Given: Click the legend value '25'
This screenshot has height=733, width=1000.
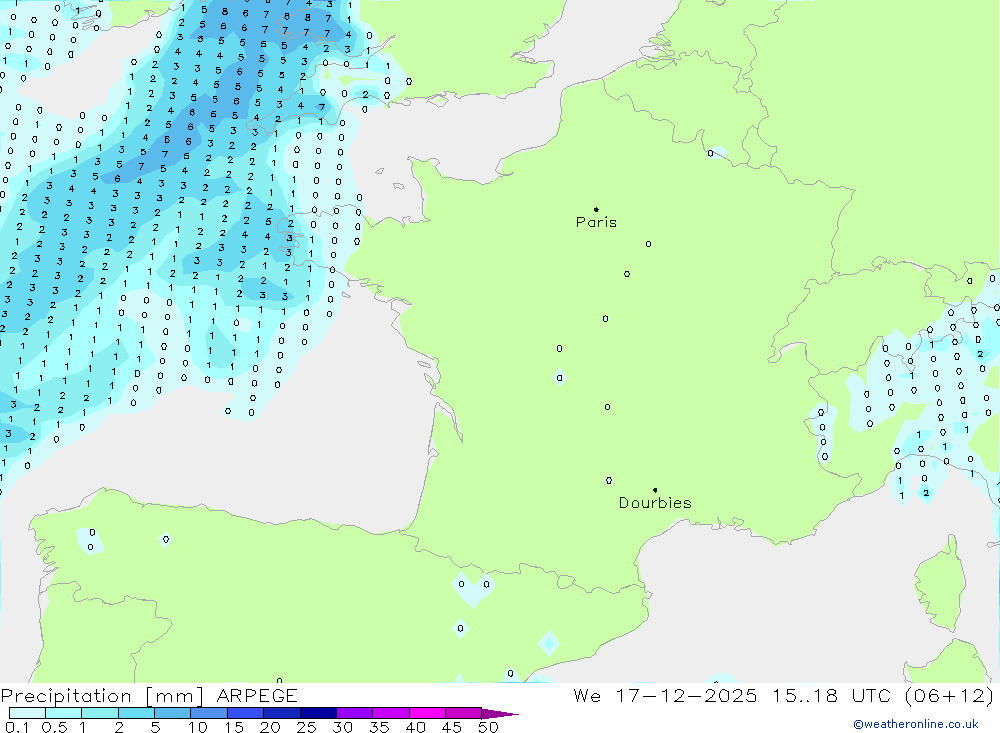Looking at the screenshot, I should [306, 727].
